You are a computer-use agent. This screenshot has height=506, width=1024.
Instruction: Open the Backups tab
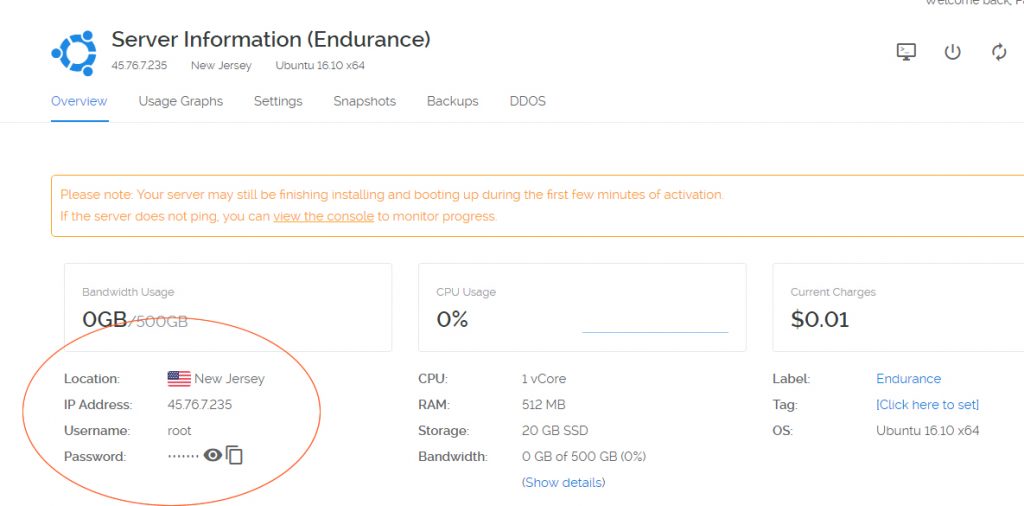click(453, 101)
